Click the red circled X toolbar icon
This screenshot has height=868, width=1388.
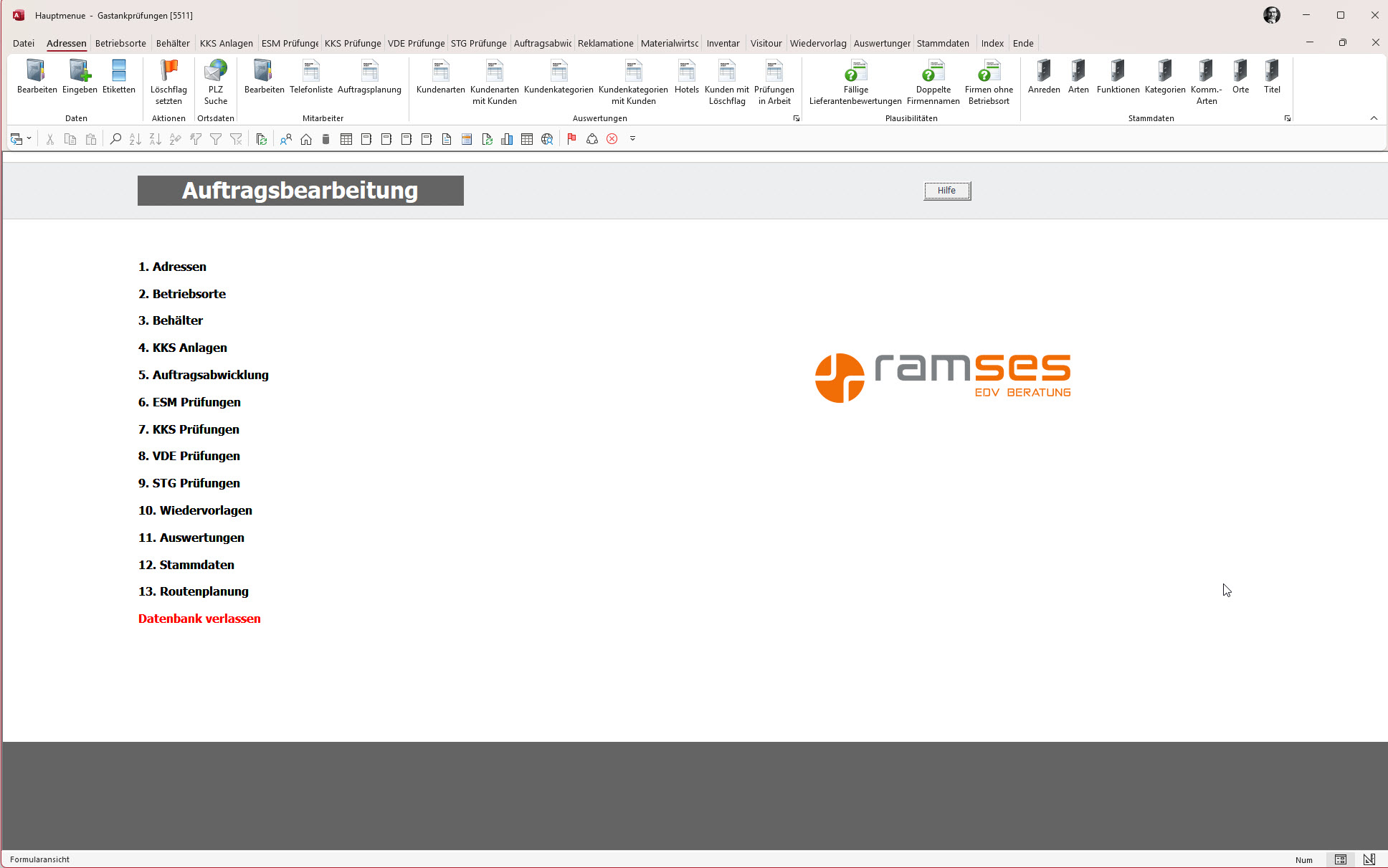612,139
